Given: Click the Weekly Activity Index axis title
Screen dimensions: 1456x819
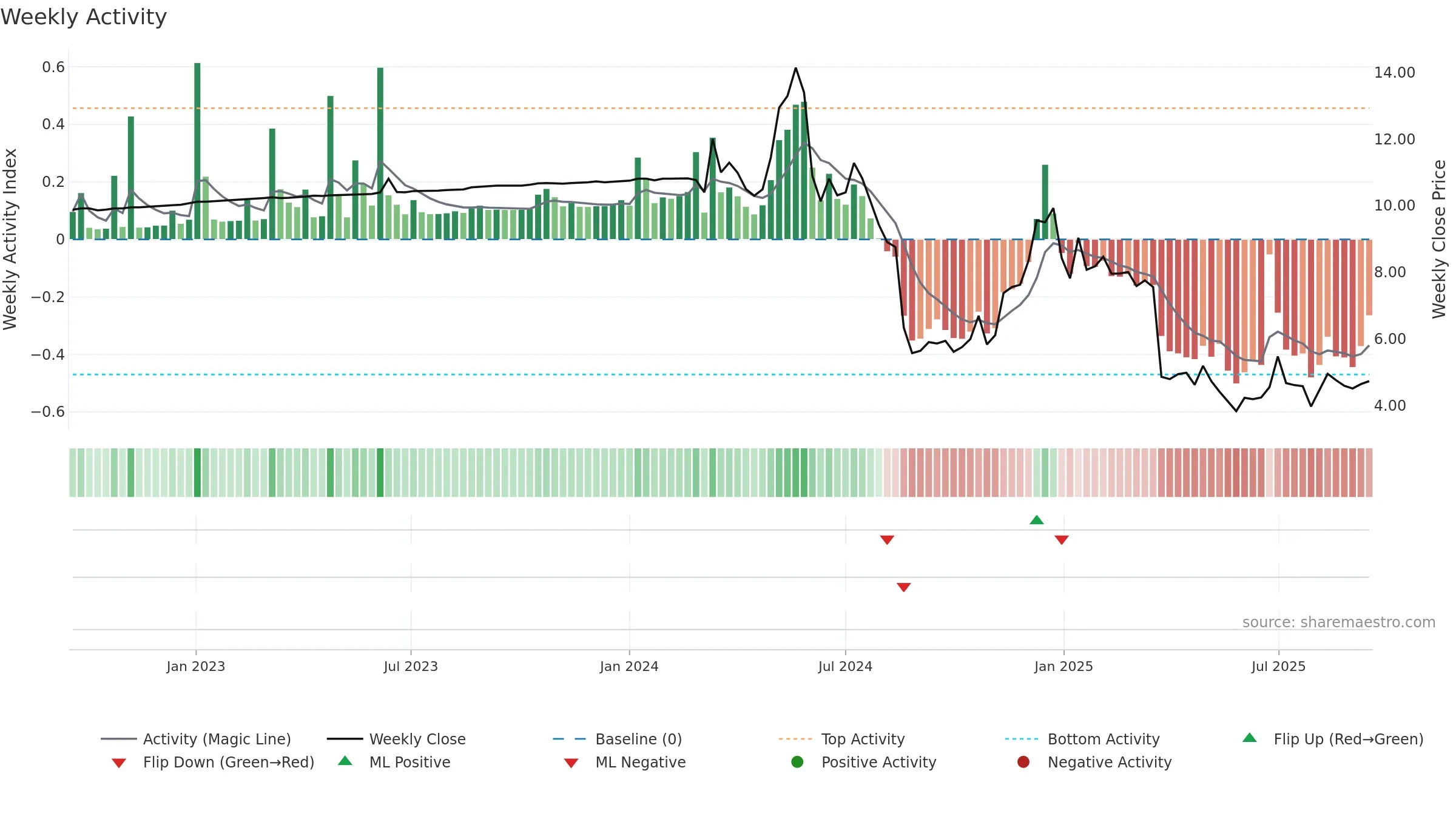Looking at the screenshot, I should (10, 239).
